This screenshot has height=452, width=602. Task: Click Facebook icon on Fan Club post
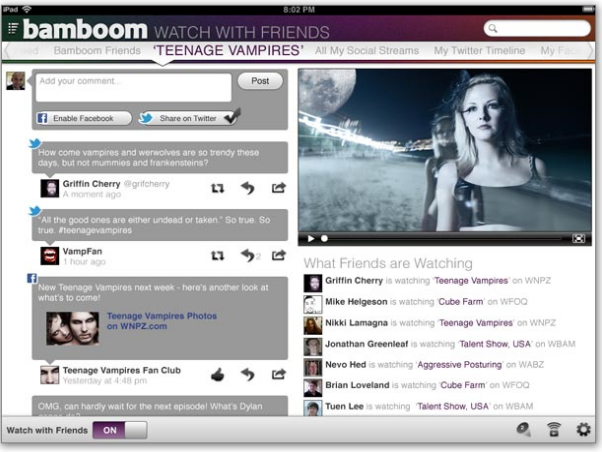(32, 278)
